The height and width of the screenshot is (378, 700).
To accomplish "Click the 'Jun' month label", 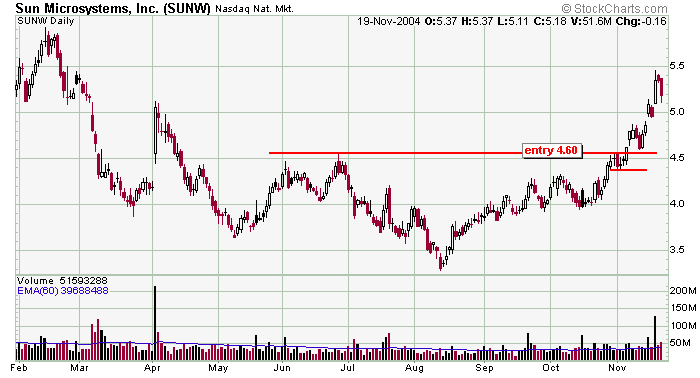I will pyautogui.click(x=282, y=368).
